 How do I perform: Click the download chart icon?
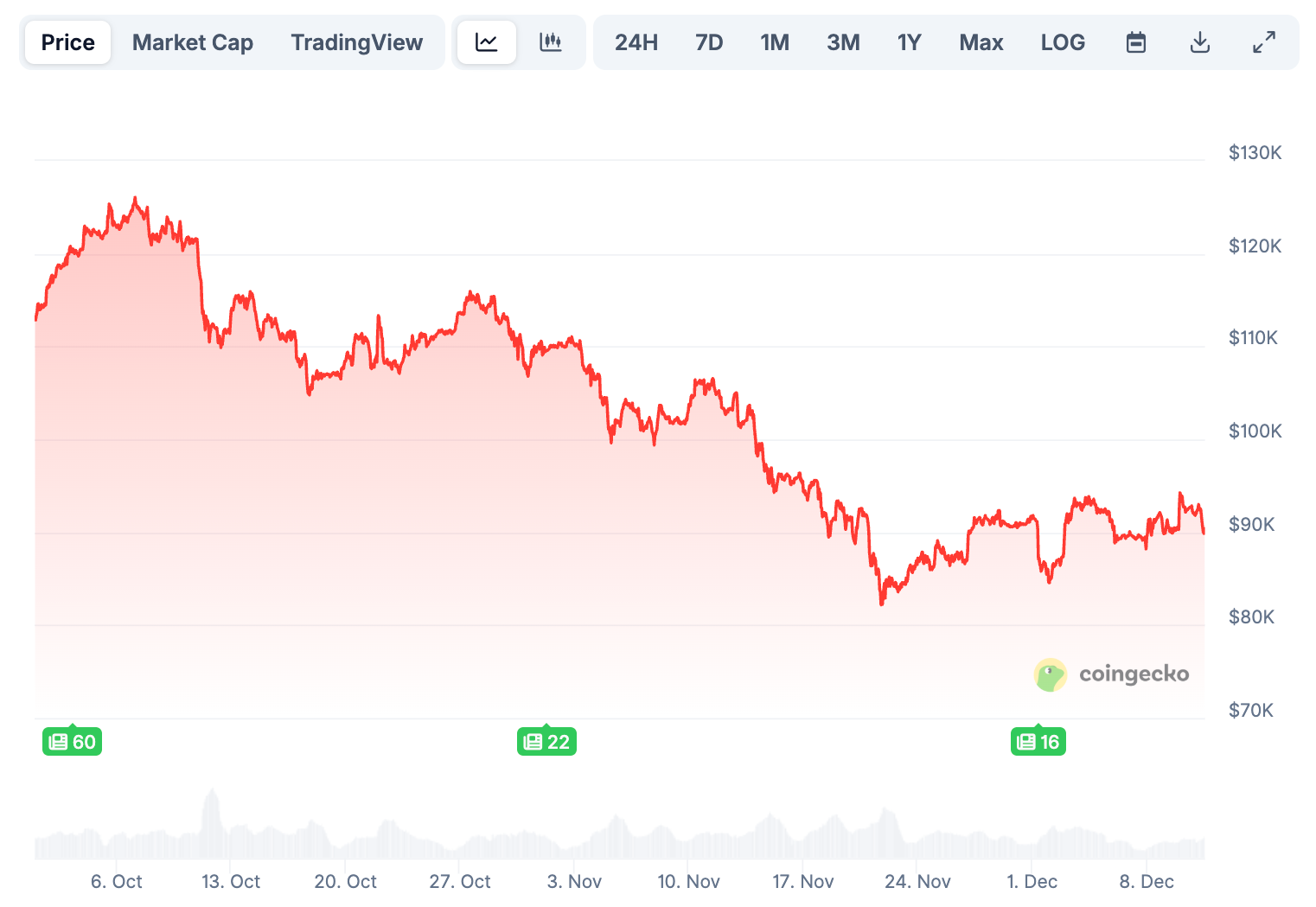(x=1199, y=42)
